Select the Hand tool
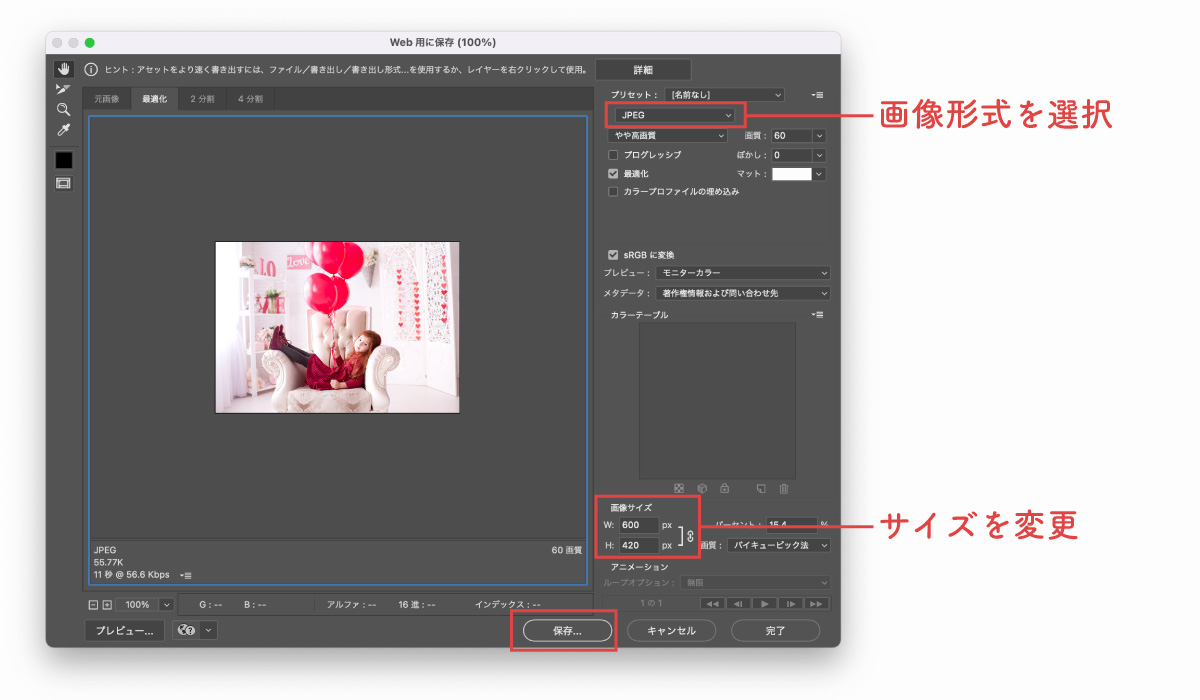Viewport: 1200px width, 700px height. [x=64, y=69]
